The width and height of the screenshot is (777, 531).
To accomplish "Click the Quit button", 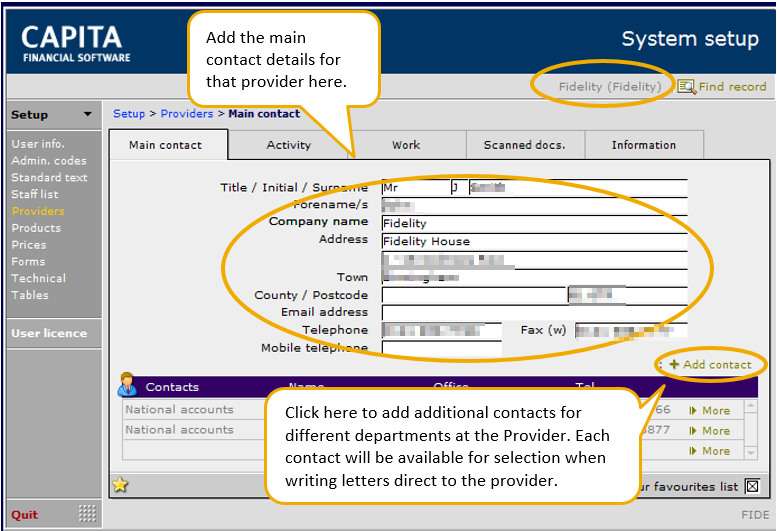I will pyautogui.click(x=24, y=515).
